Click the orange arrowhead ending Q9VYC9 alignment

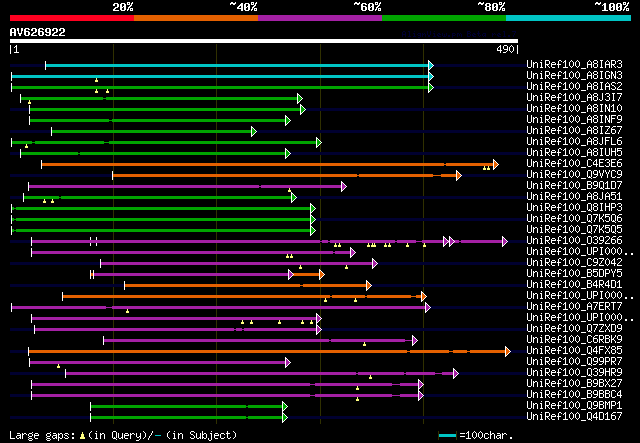pos(459,176)
